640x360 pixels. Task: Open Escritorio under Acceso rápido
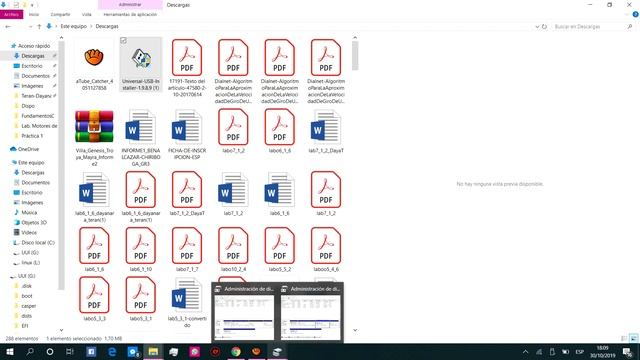click(31, 66)
